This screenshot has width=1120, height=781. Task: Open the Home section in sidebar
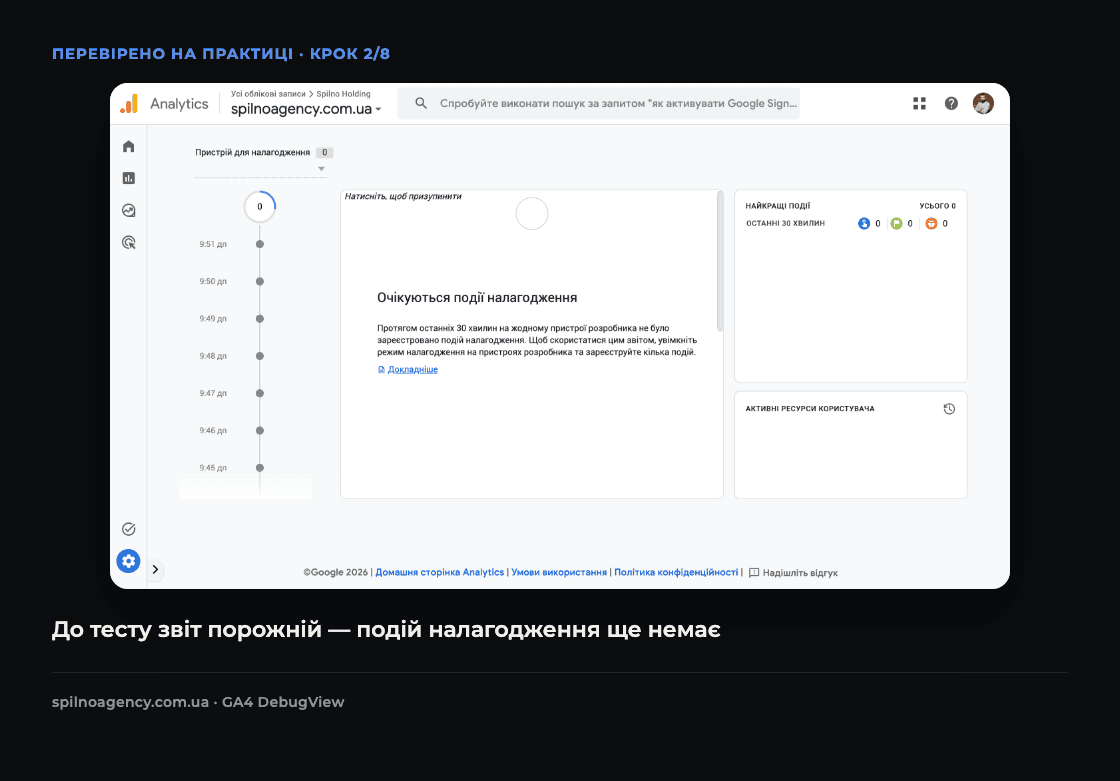click(x=129, y=146)
